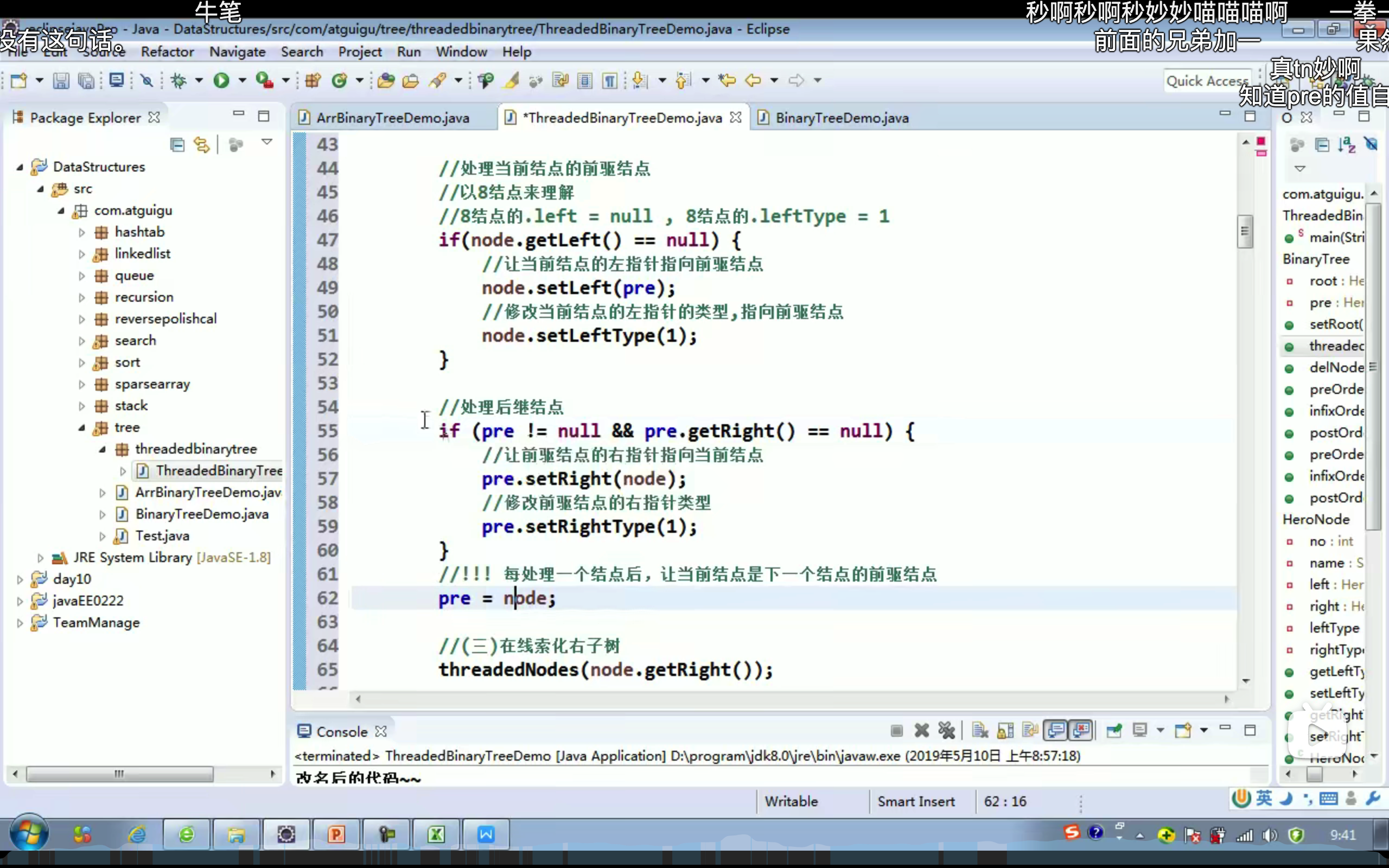Click Remove All Terminated Launches icon

pyautogui.click(x=946, y=730)
